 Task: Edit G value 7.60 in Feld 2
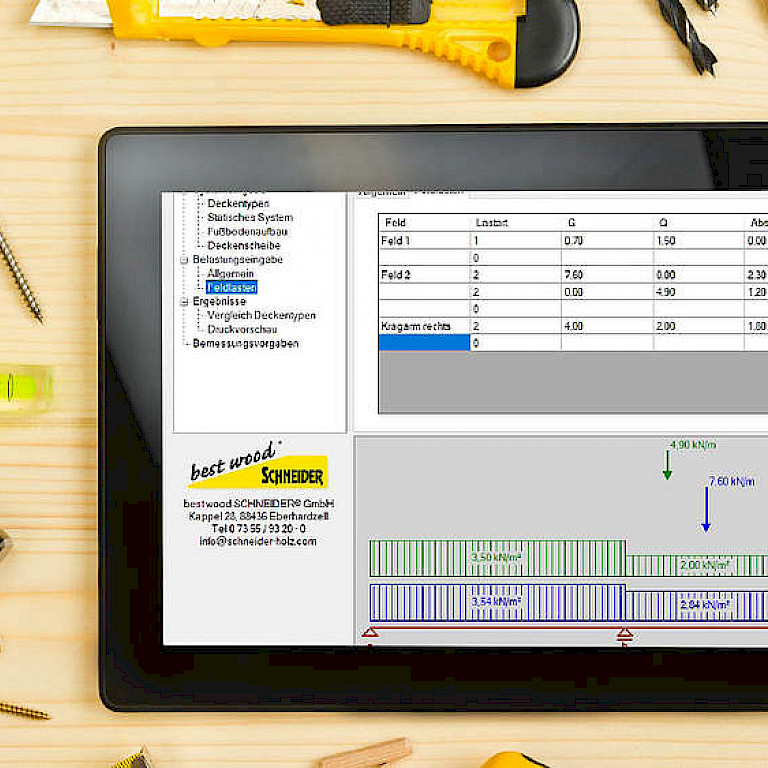click(x=607, y=275)
